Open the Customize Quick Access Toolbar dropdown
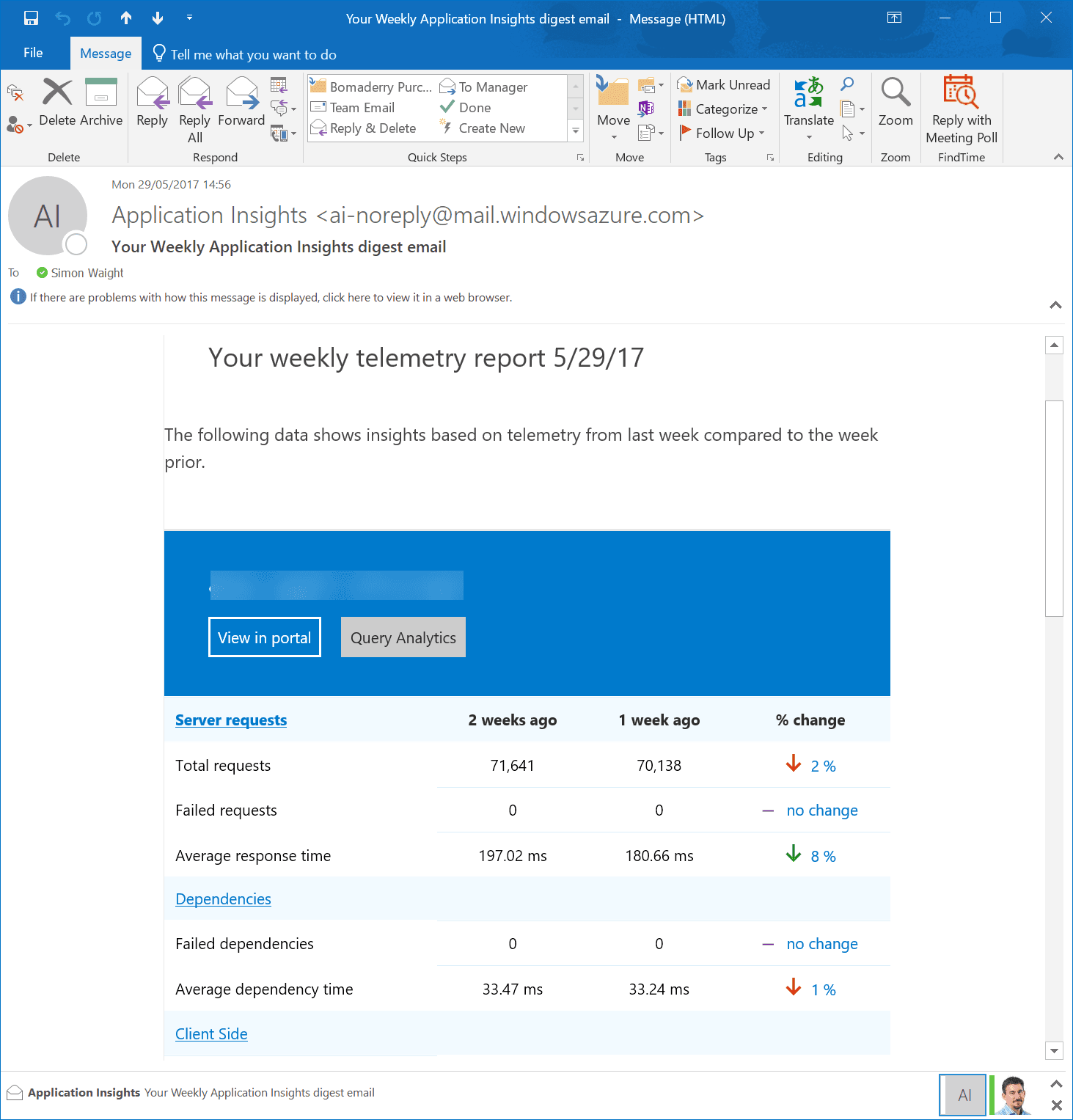 [190, 17]
